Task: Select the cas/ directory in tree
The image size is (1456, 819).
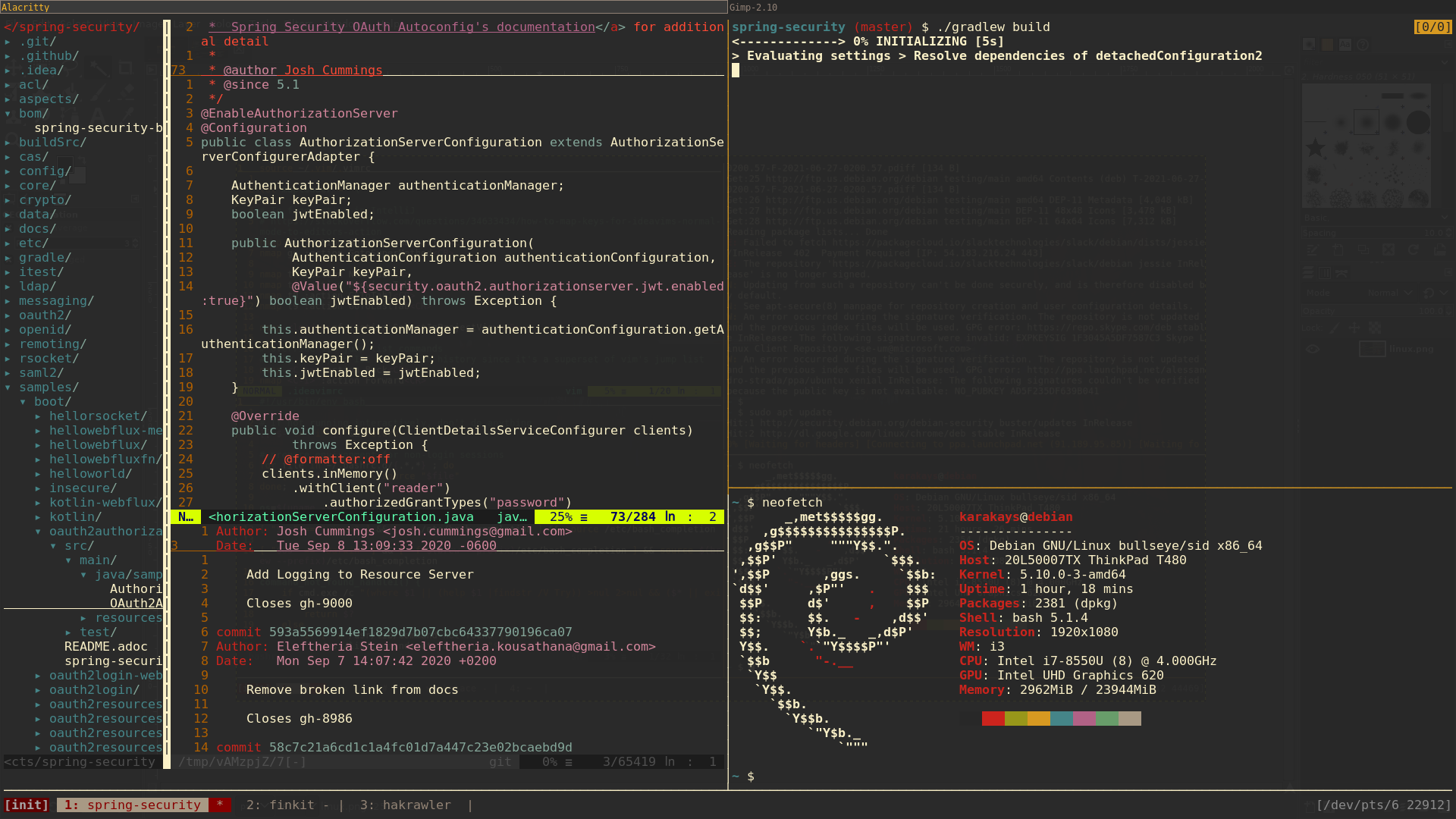Action: pos(34,157)
